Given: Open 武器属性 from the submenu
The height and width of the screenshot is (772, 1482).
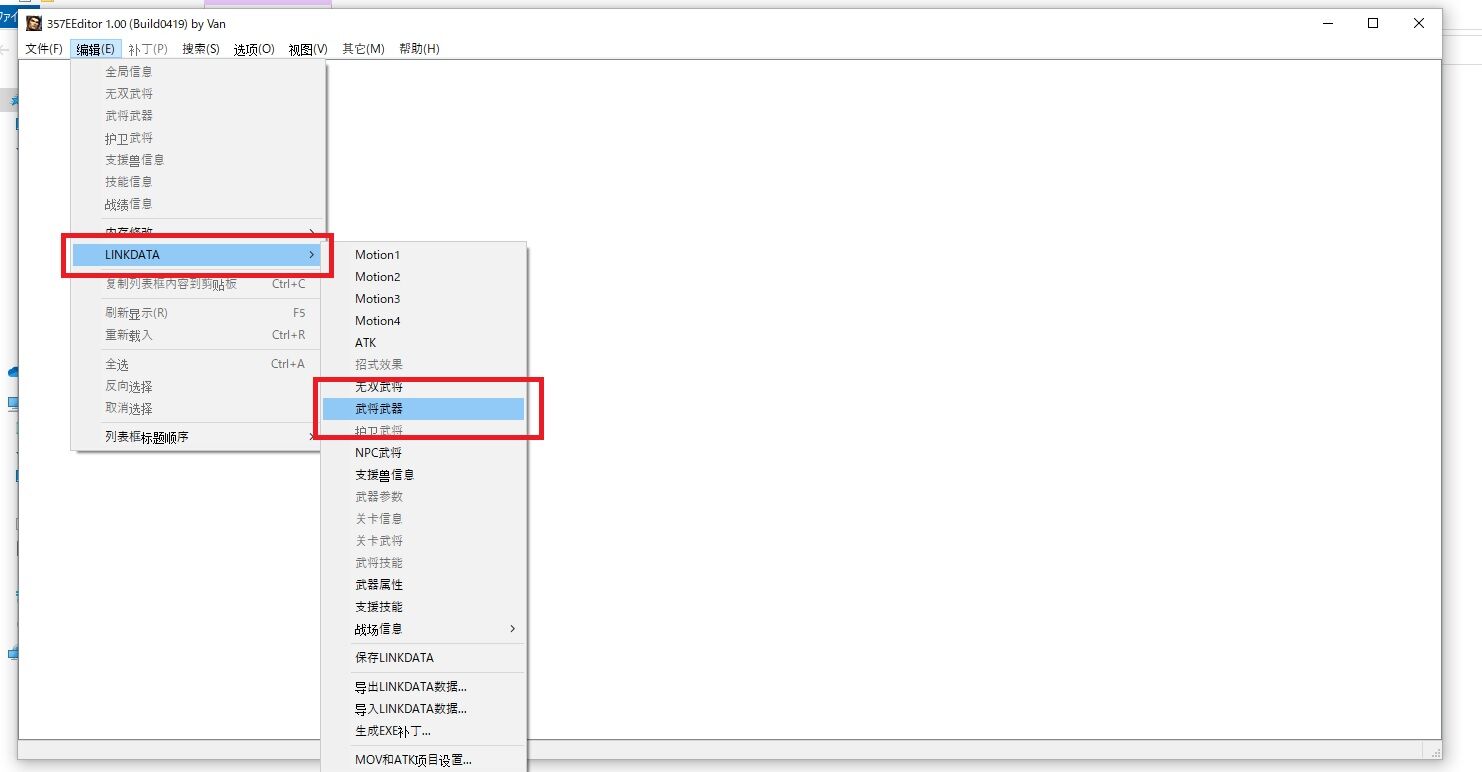Looking at the screenshot, I should pos(425,585).
